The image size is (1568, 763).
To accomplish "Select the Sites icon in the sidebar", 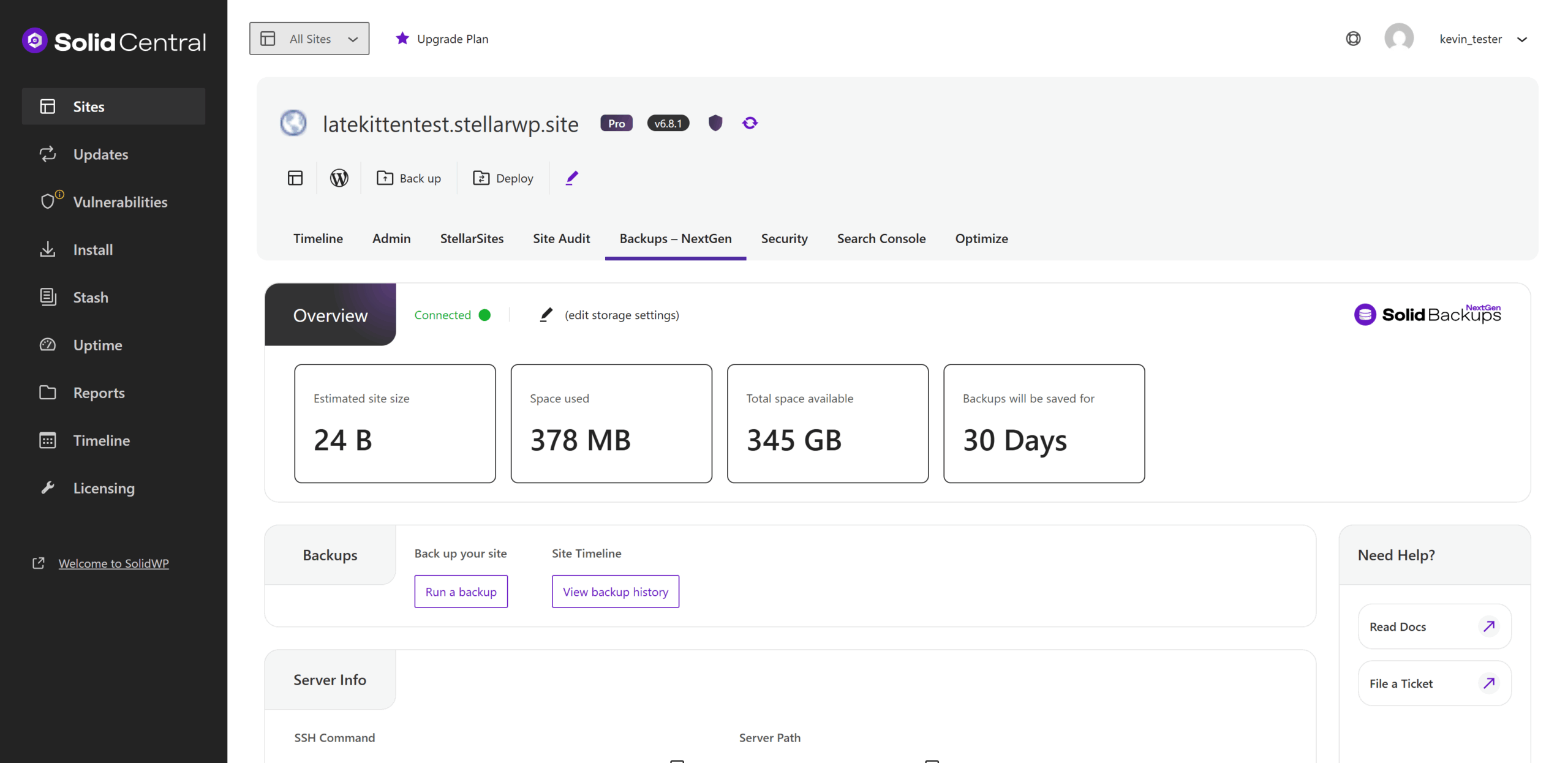I will (48, 106).
